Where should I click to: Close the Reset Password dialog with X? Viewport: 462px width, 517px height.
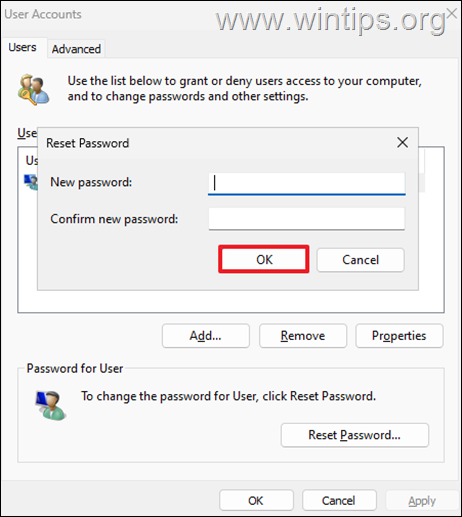point(402,142)
